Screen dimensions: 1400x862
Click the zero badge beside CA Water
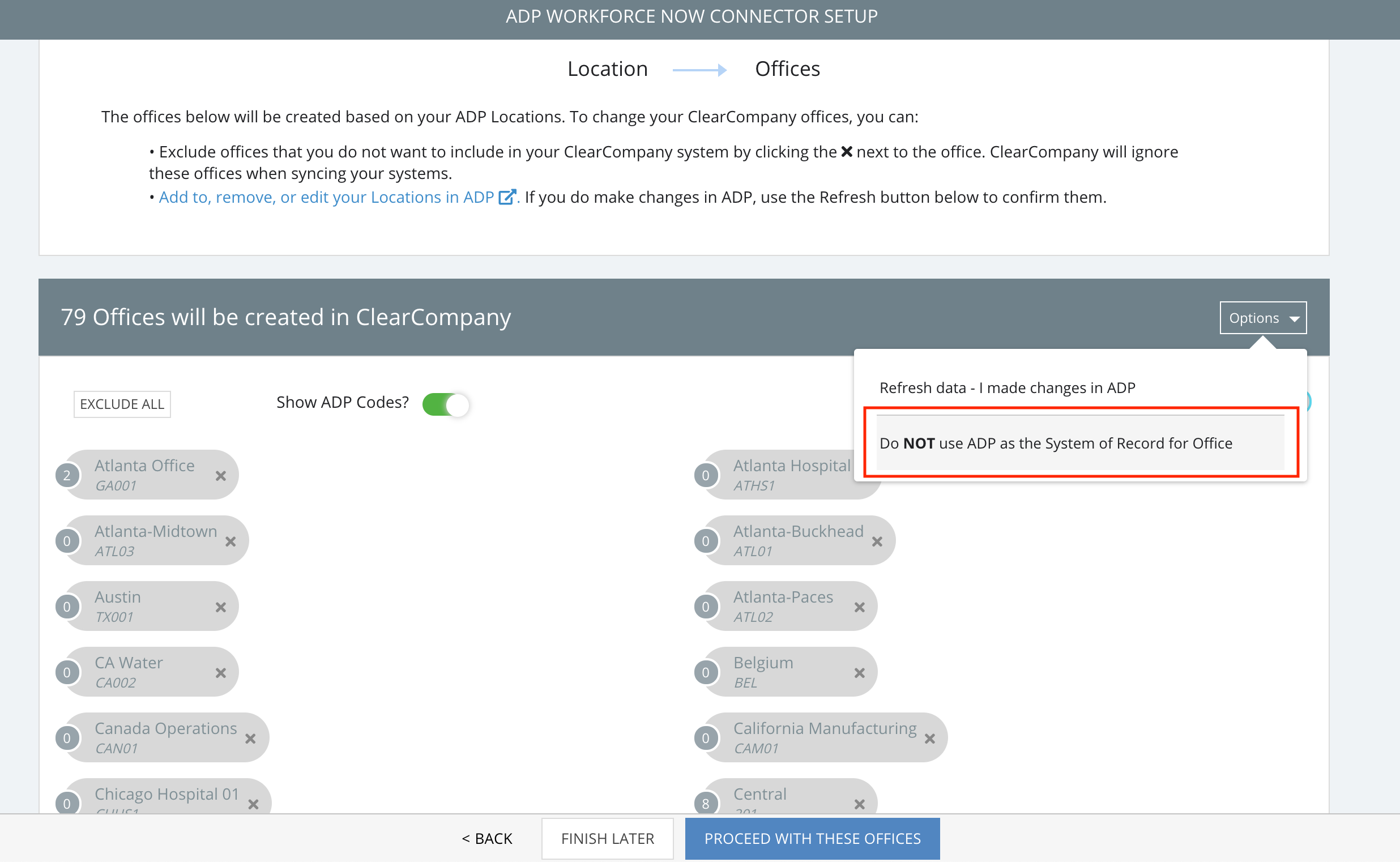pos(67,672)
